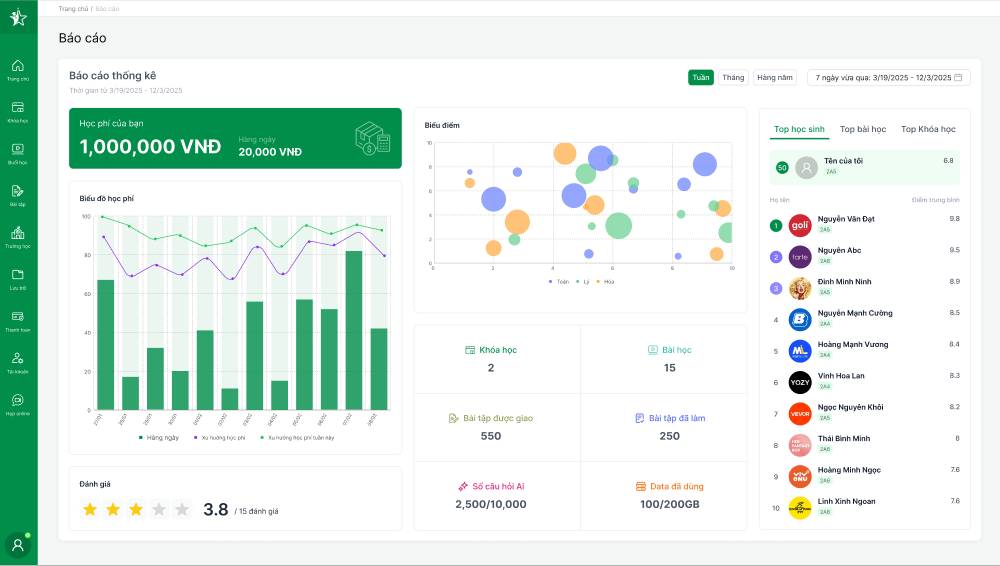This screenshot has width=1000, height=566.
Task: Click the Họp online chat icon
Action: click(x=18, y=400)
